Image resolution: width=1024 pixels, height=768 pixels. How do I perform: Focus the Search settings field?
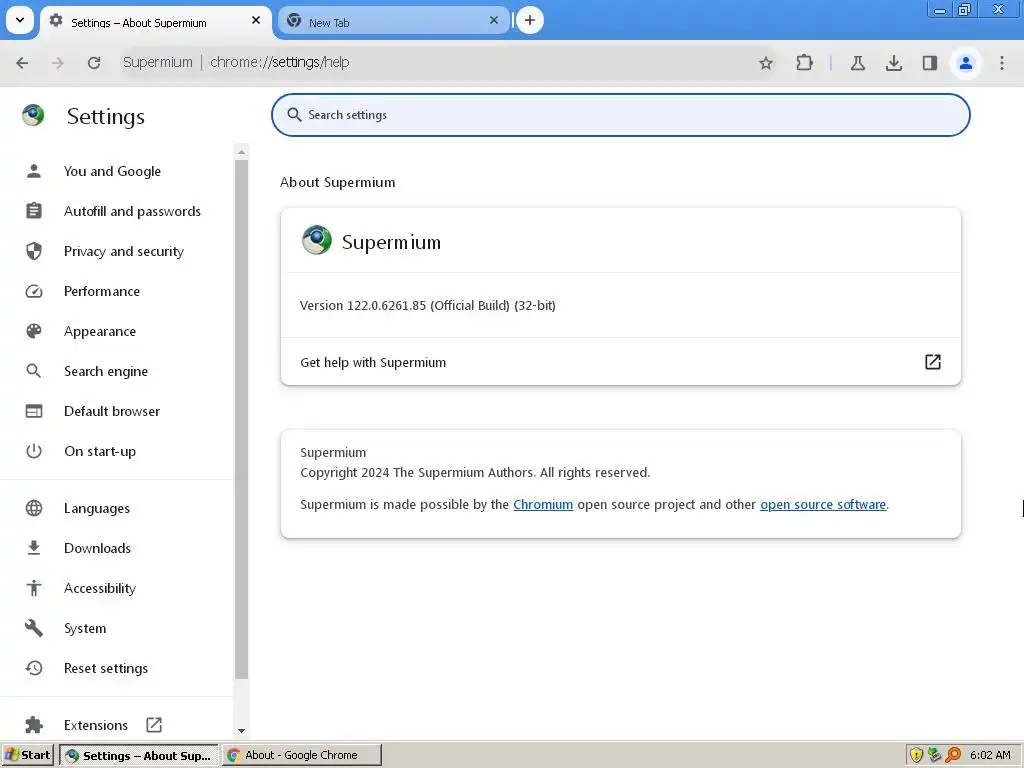pyautogui.click(x=620, y=115)
